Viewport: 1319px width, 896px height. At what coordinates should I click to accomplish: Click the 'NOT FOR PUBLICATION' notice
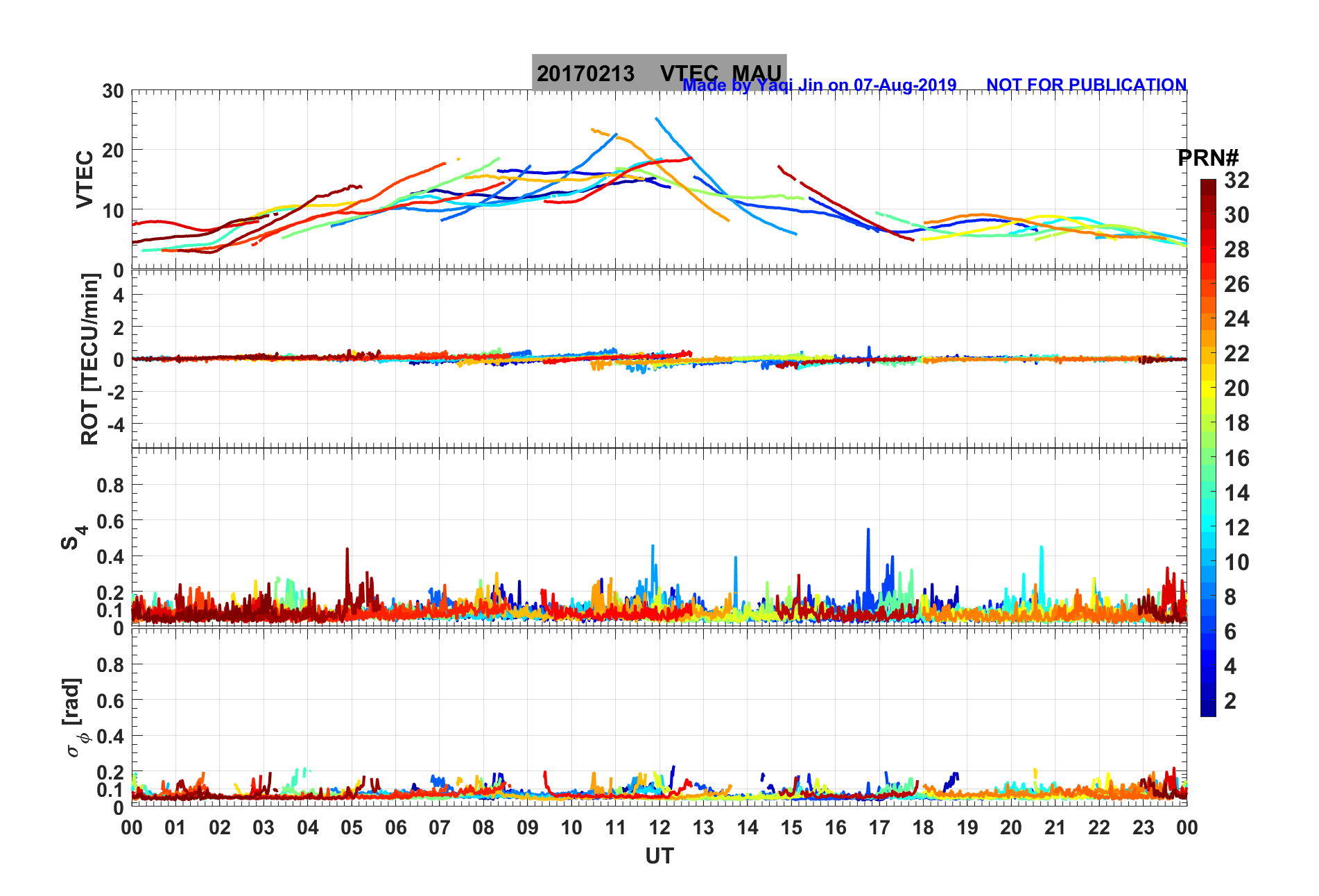[1086, 85]
